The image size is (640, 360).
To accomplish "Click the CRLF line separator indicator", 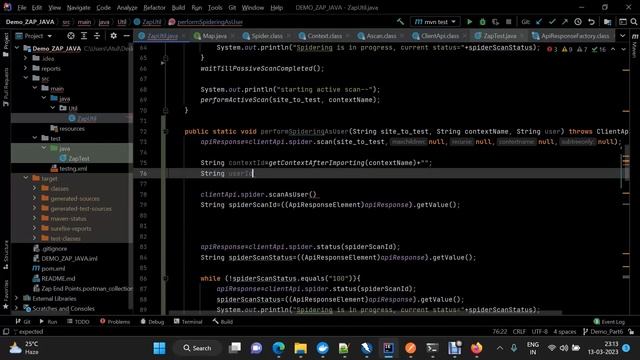I will 519,331.
